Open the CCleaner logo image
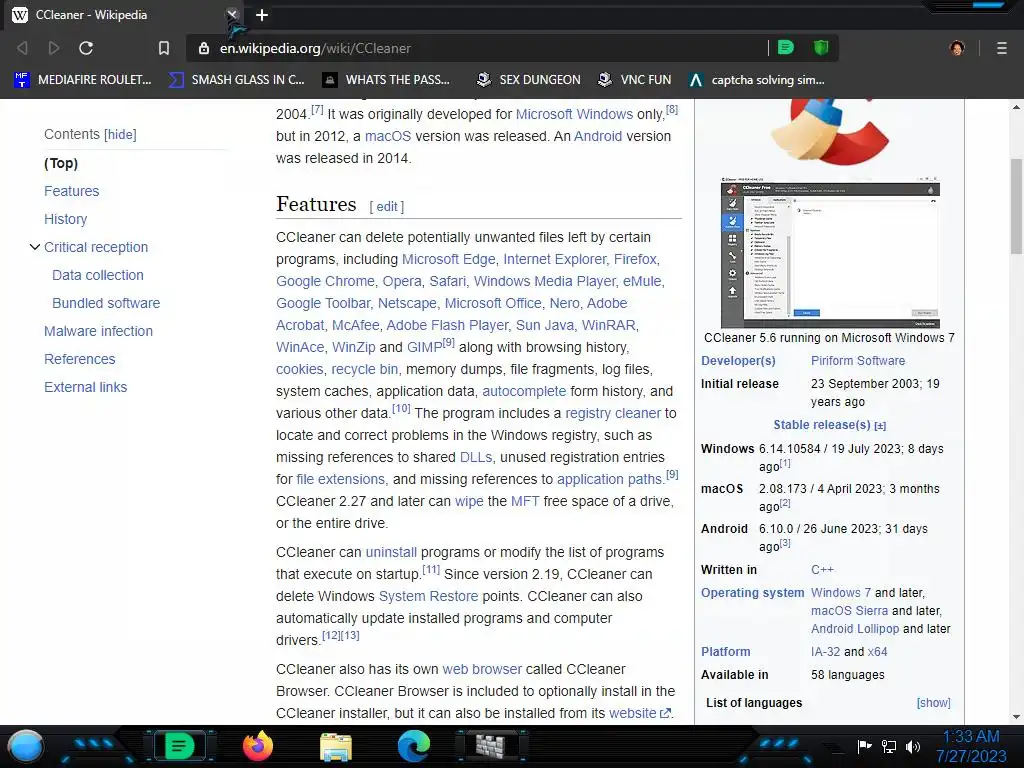The image size is (1024, 768). click(x=830, y=133)
